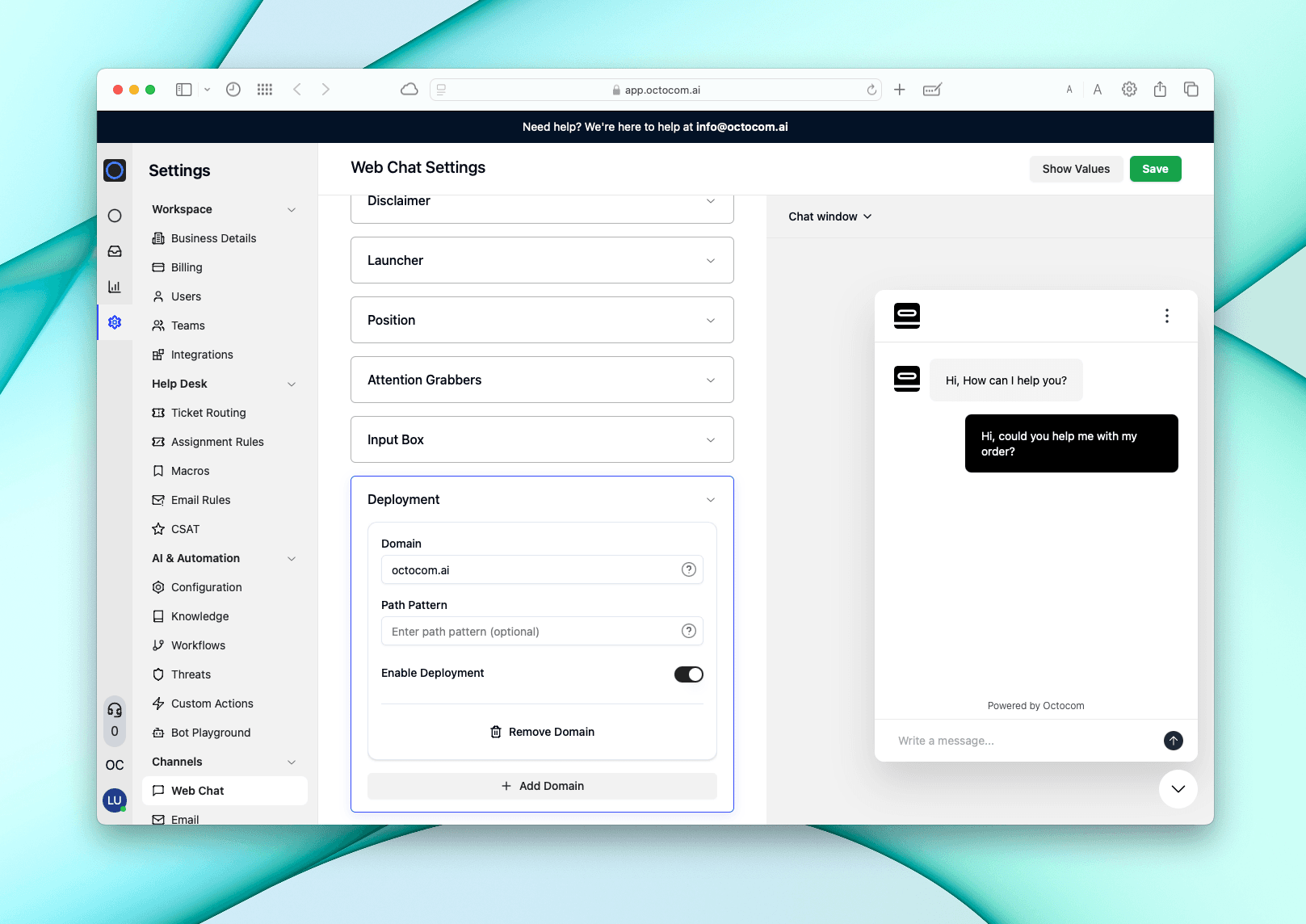Select the Bot Playground icon
Viewport: 1306px width, 924px height.
tap(158, 732)
